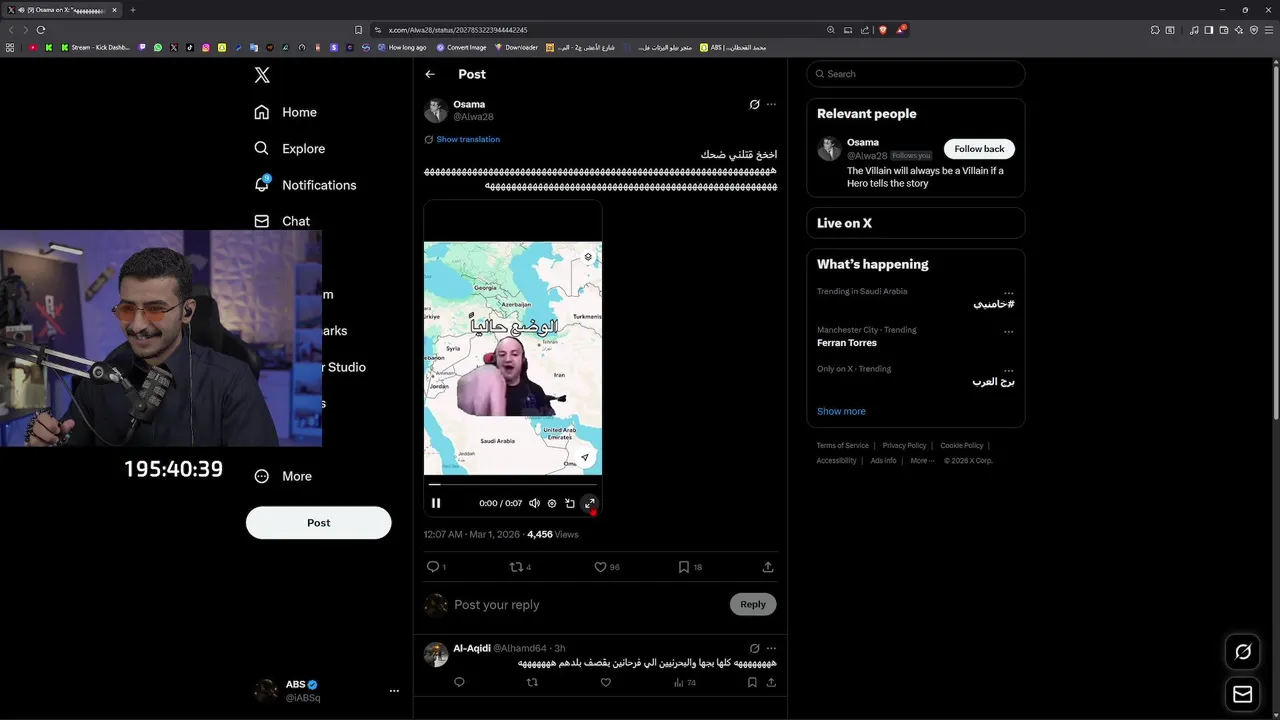Viewport: 1280px width, 720px height.
Task: Bookmark Al-Aqidi's comment
Action: pyautogui.click(x=752, y=682)
